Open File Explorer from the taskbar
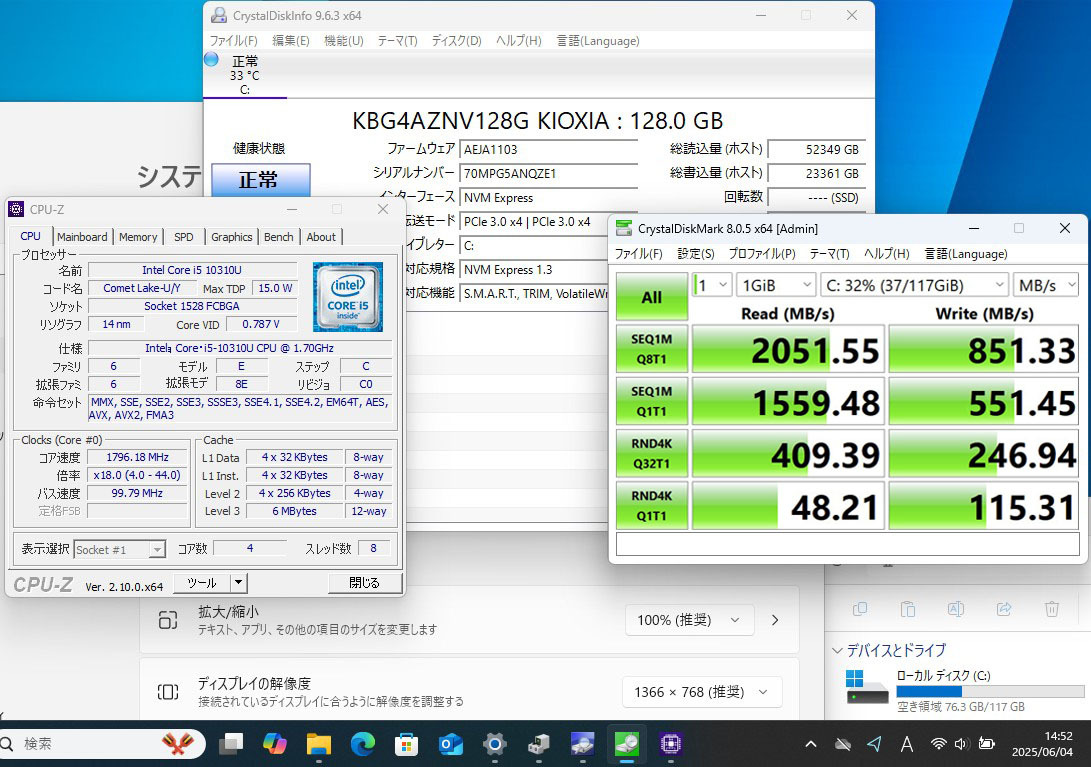The height and width of the screenshot is (767, 1091). [319, 744]
